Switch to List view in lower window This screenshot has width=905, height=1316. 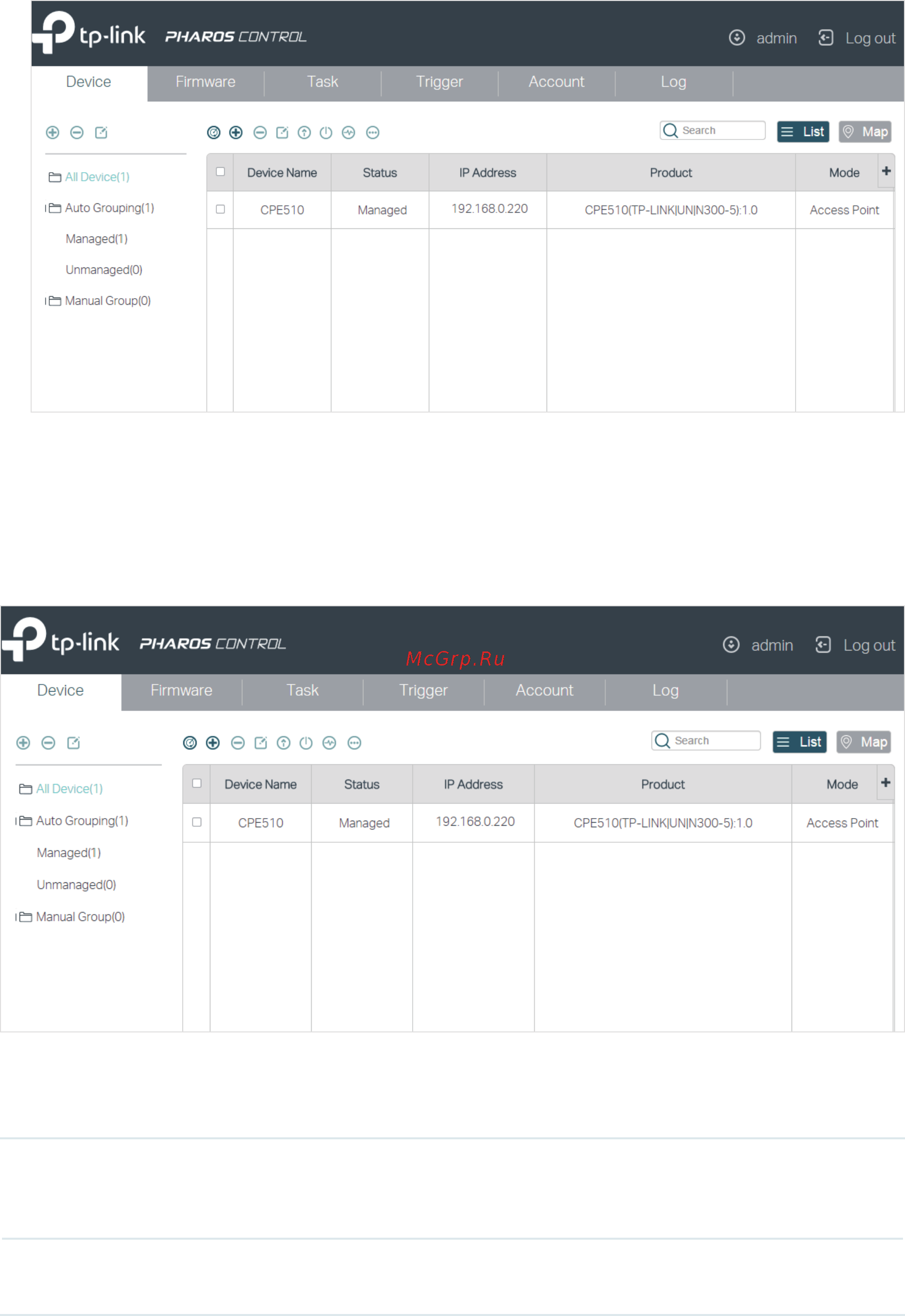pyautogui.click(x=800, y=742)
